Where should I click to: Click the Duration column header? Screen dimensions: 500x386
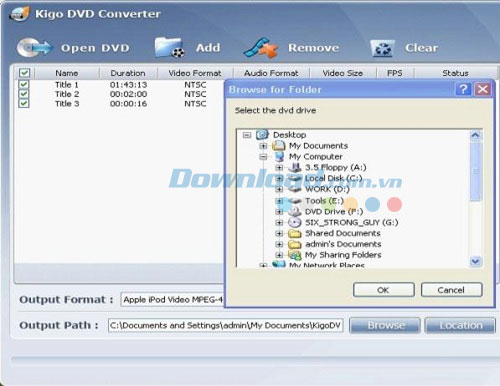[x=128, y=73]
